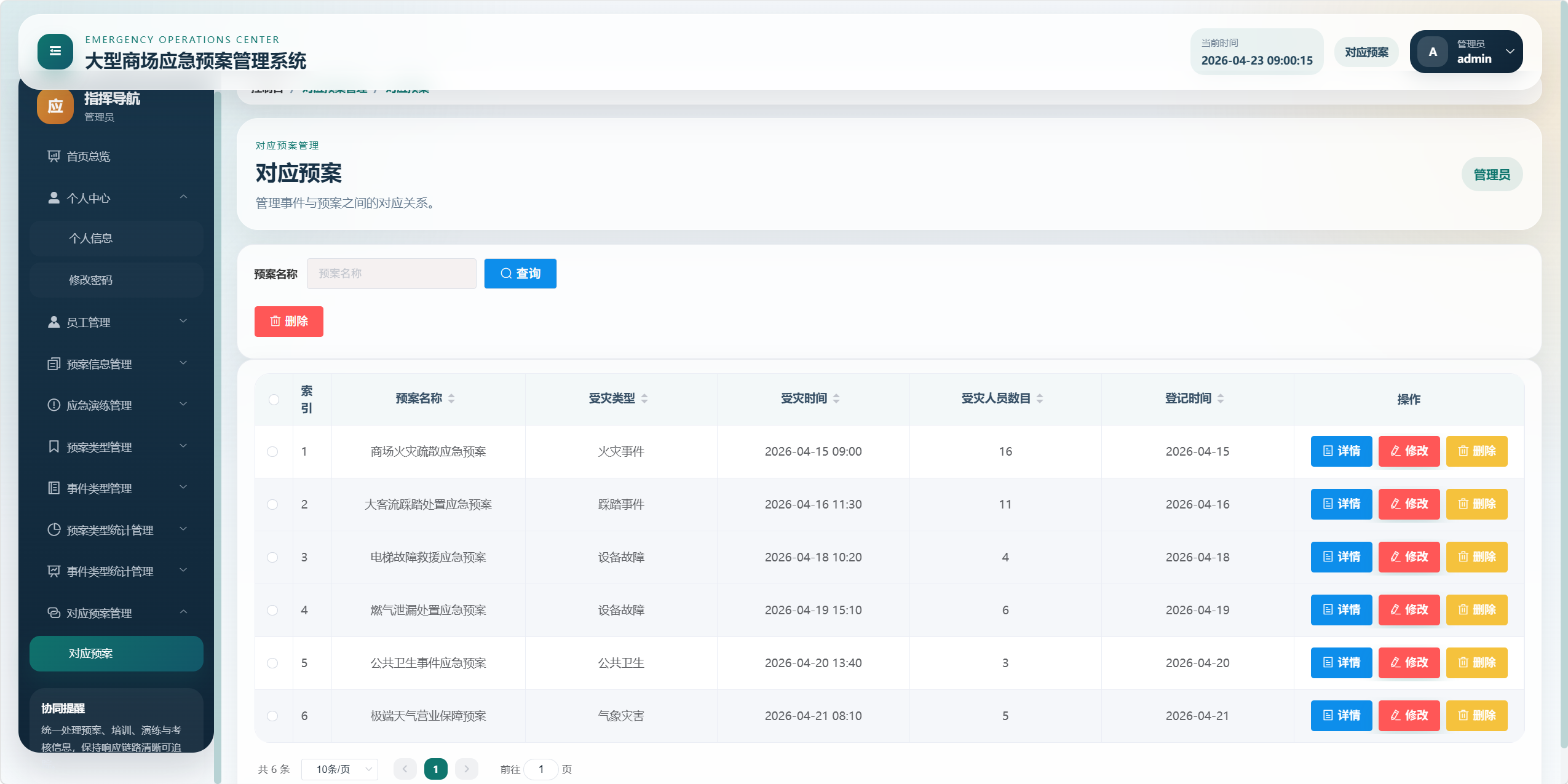Image resolution: width=1568 pixels, height=784 pixels.
Task: Click the admin avatar letter A
Action: (x=1432, y=52)
